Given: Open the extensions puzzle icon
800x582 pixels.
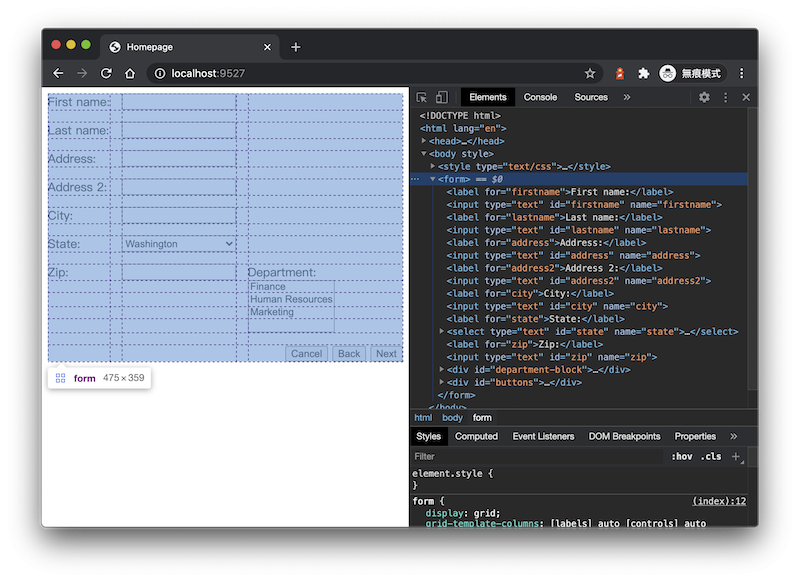Looking at the screenshot, I should [x=643, y=73].
